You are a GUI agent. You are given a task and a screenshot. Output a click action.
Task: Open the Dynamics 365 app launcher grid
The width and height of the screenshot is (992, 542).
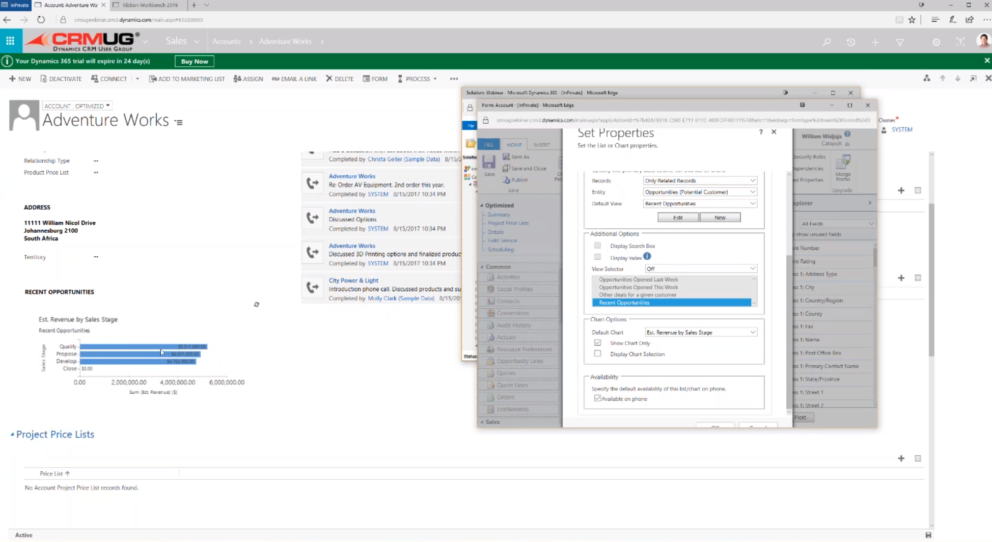point(10,41)
